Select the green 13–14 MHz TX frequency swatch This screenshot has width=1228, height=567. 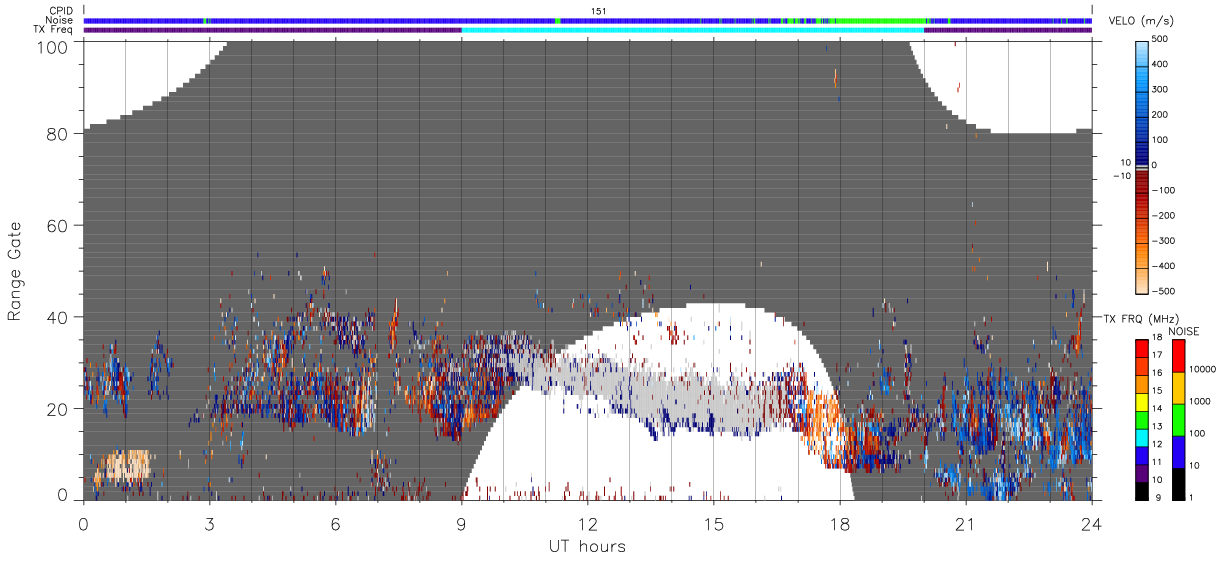[1141, 420]
